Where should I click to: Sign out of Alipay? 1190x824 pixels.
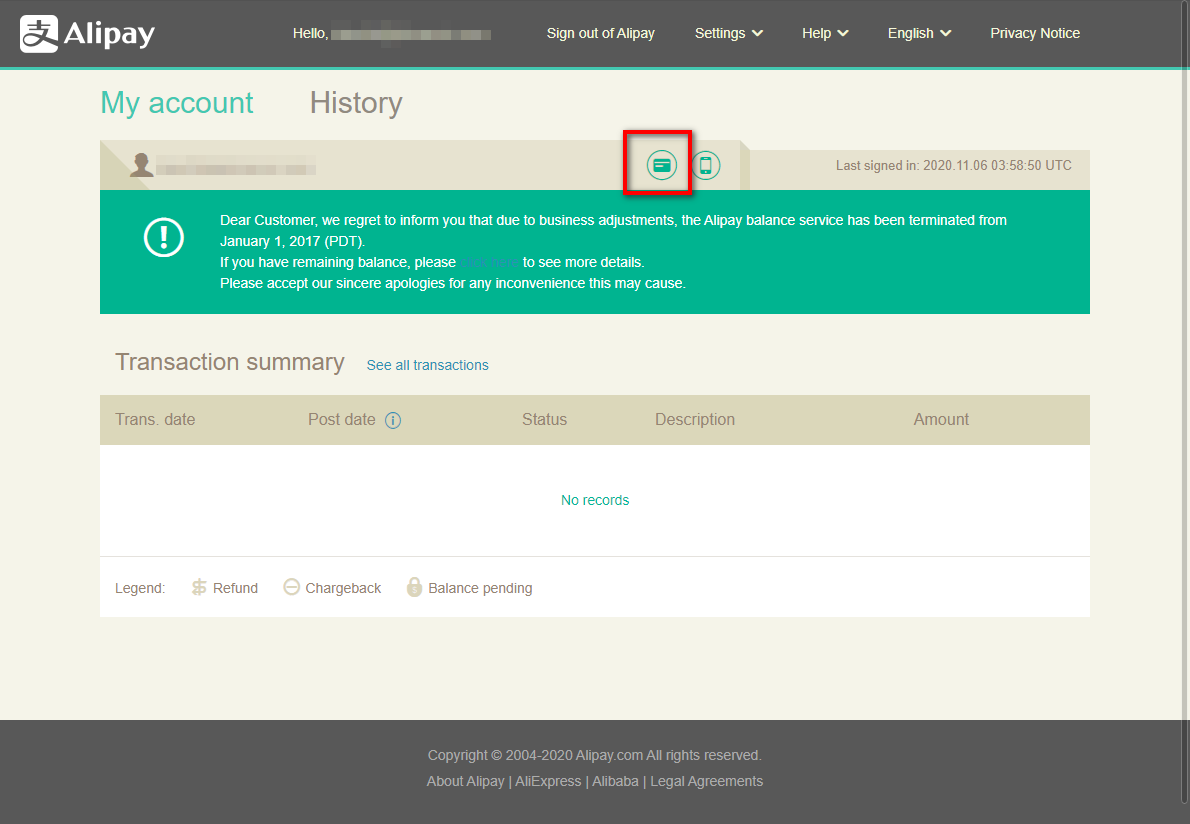pos(600,33)
